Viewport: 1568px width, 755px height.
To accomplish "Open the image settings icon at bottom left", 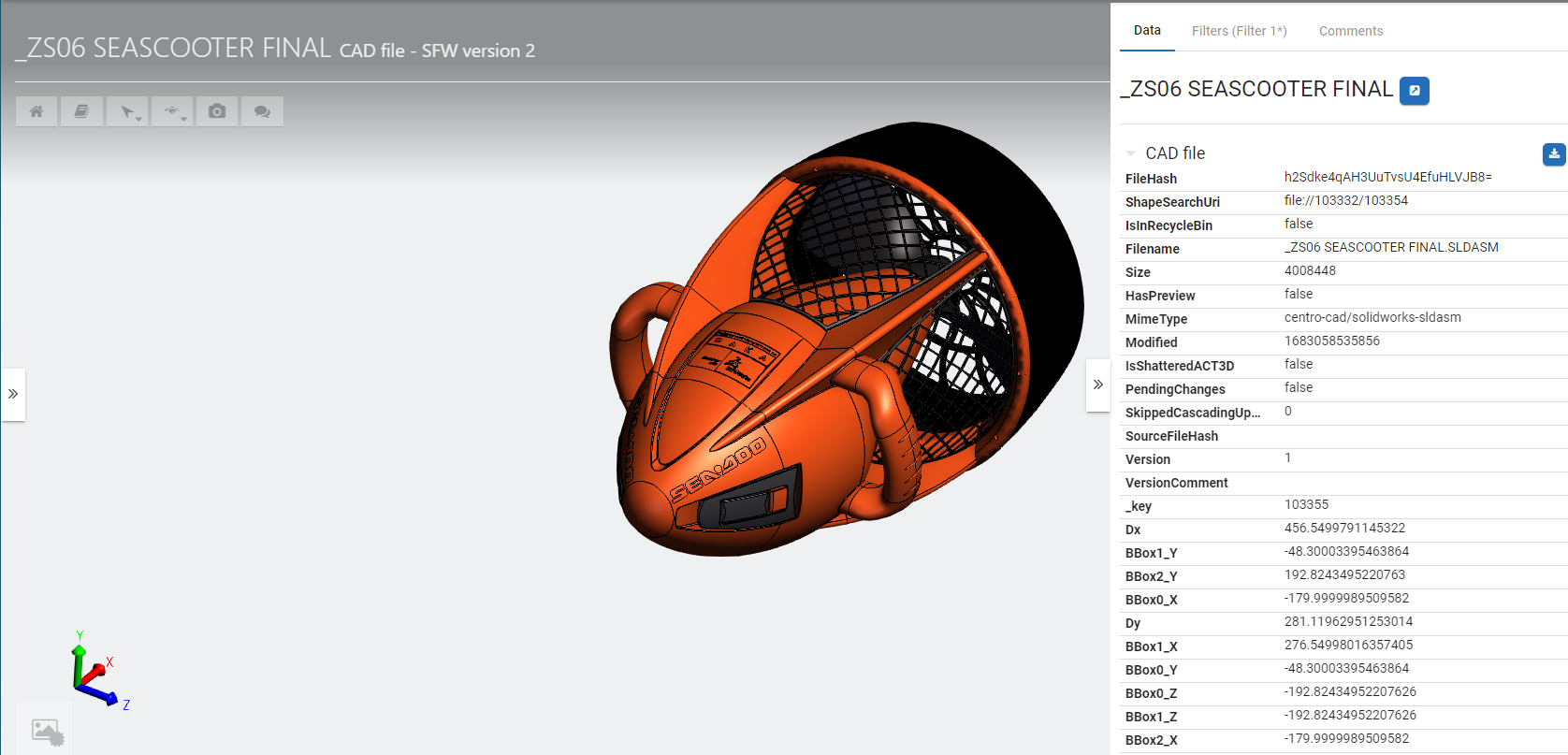I will [45, 730].
